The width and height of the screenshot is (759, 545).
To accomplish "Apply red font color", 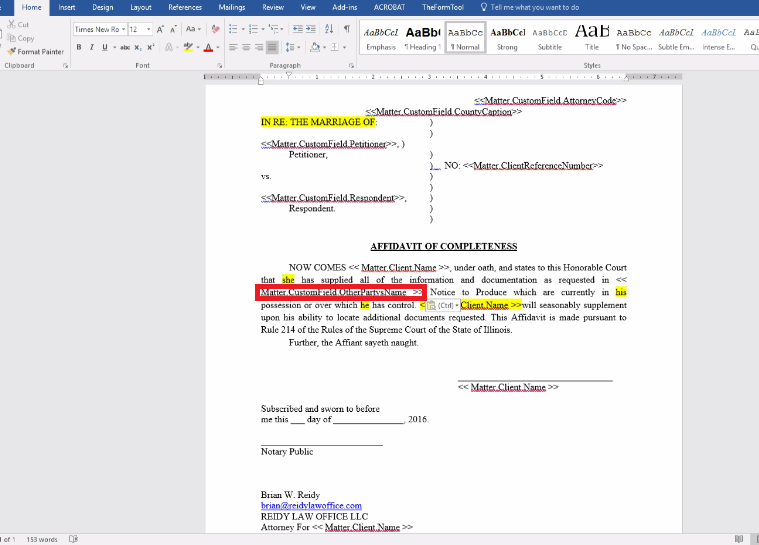I will (208, 47).
